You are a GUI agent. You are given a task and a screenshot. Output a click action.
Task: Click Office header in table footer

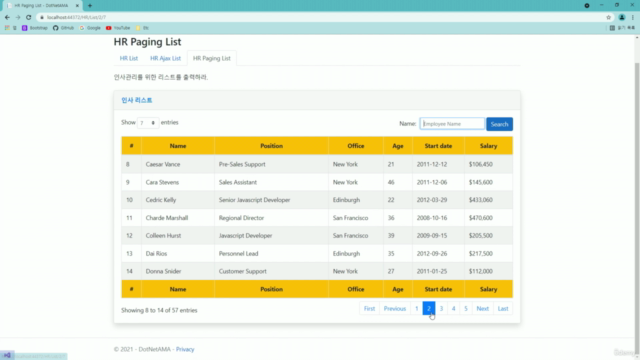tap(356, 289)
